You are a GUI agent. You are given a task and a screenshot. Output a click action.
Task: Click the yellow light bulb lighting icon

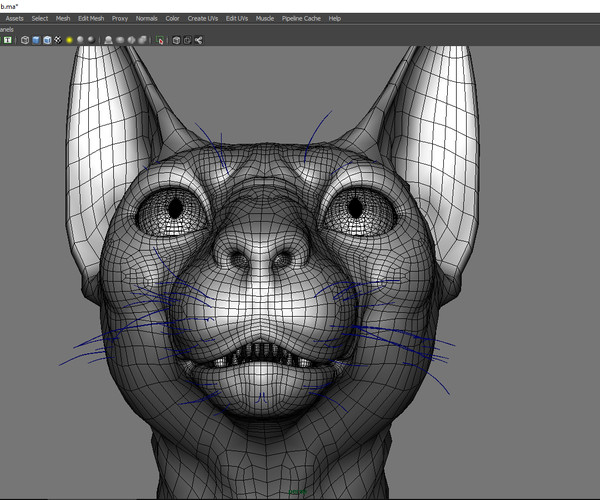[x=68, y=40]
